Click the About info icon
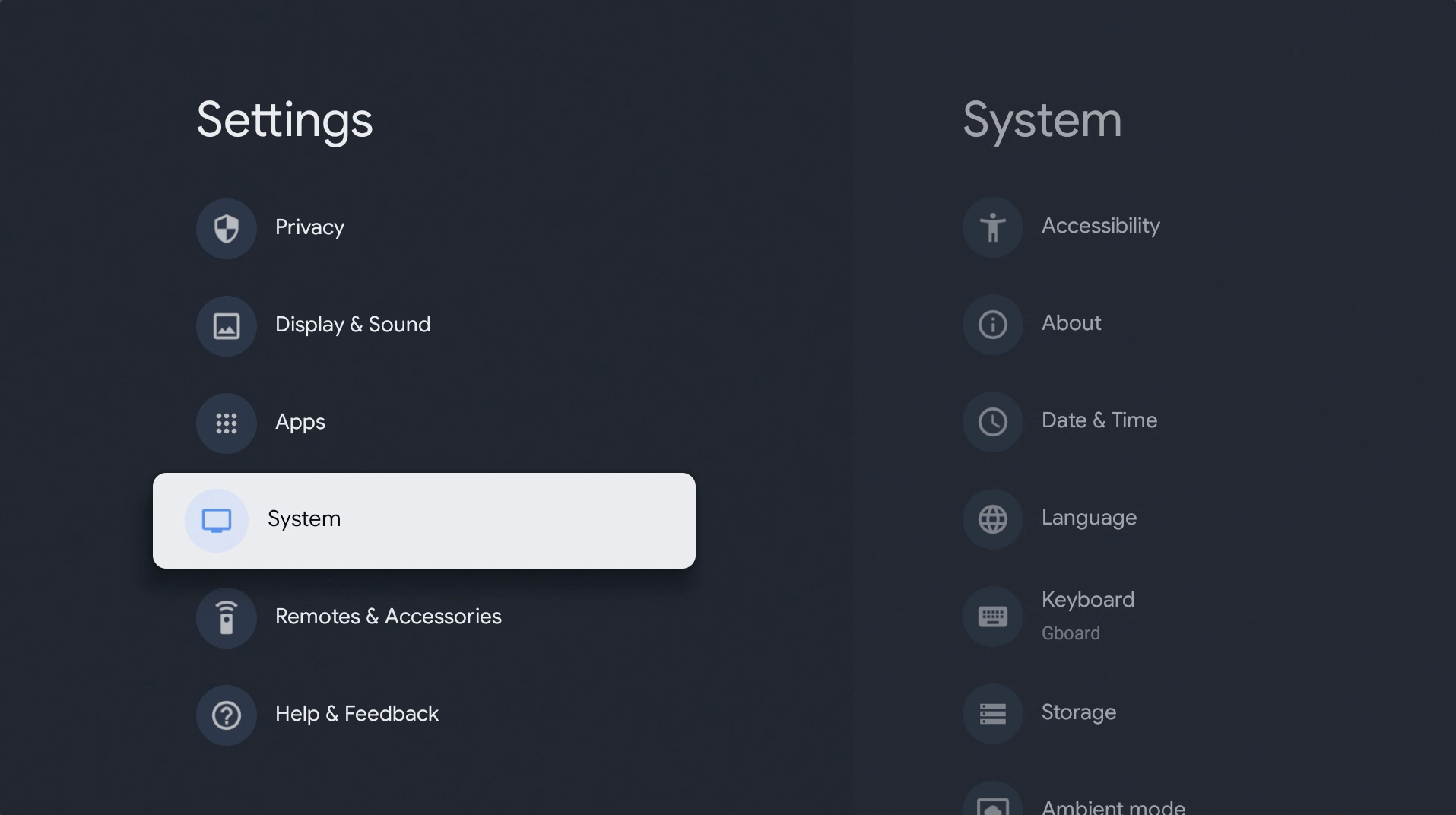Viewport: 1456px width, 815px height. tap(991, 324)
